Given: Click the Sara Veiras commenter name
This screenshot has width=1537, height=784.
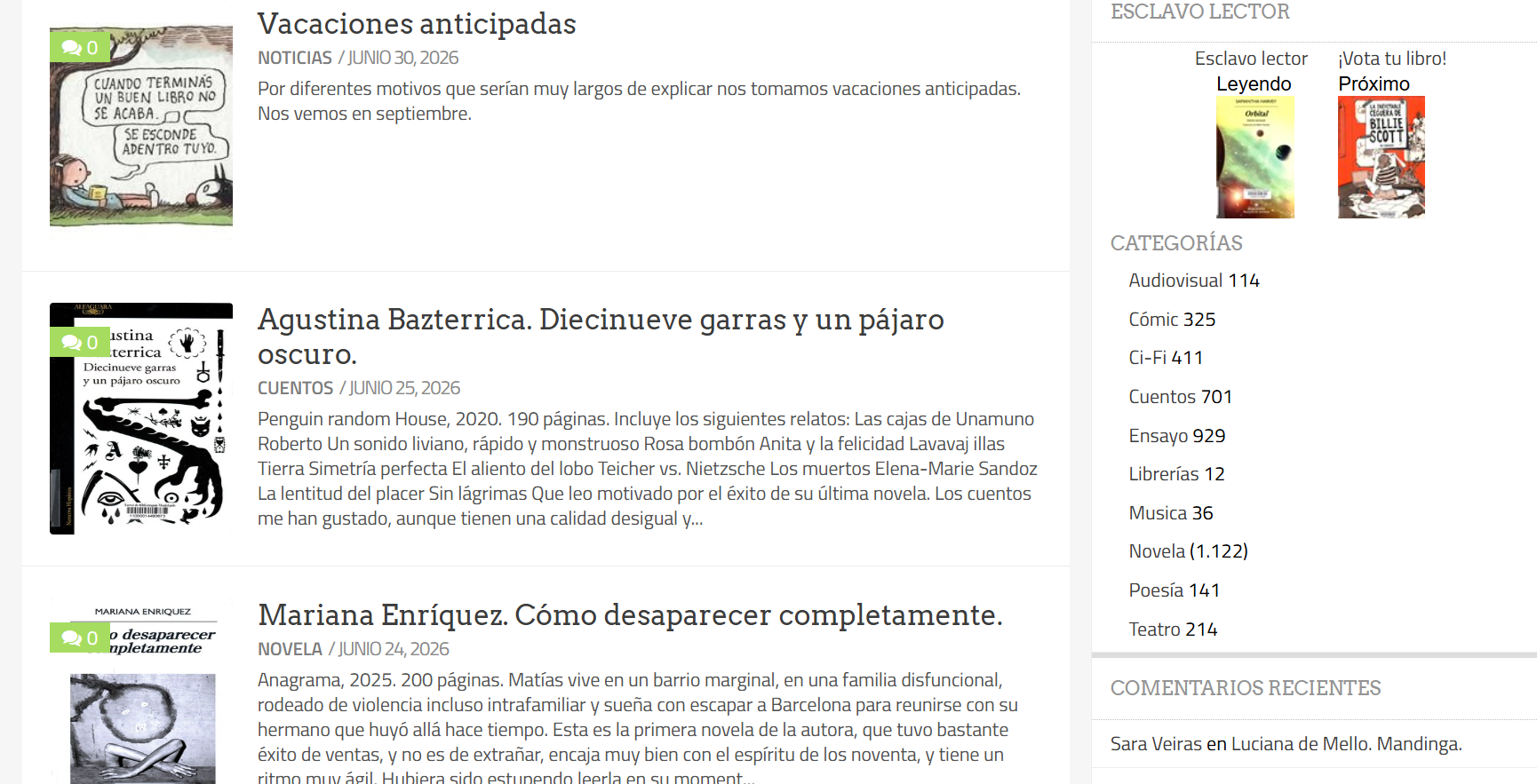Looking at the screenshot, I should click(1156, 744).
